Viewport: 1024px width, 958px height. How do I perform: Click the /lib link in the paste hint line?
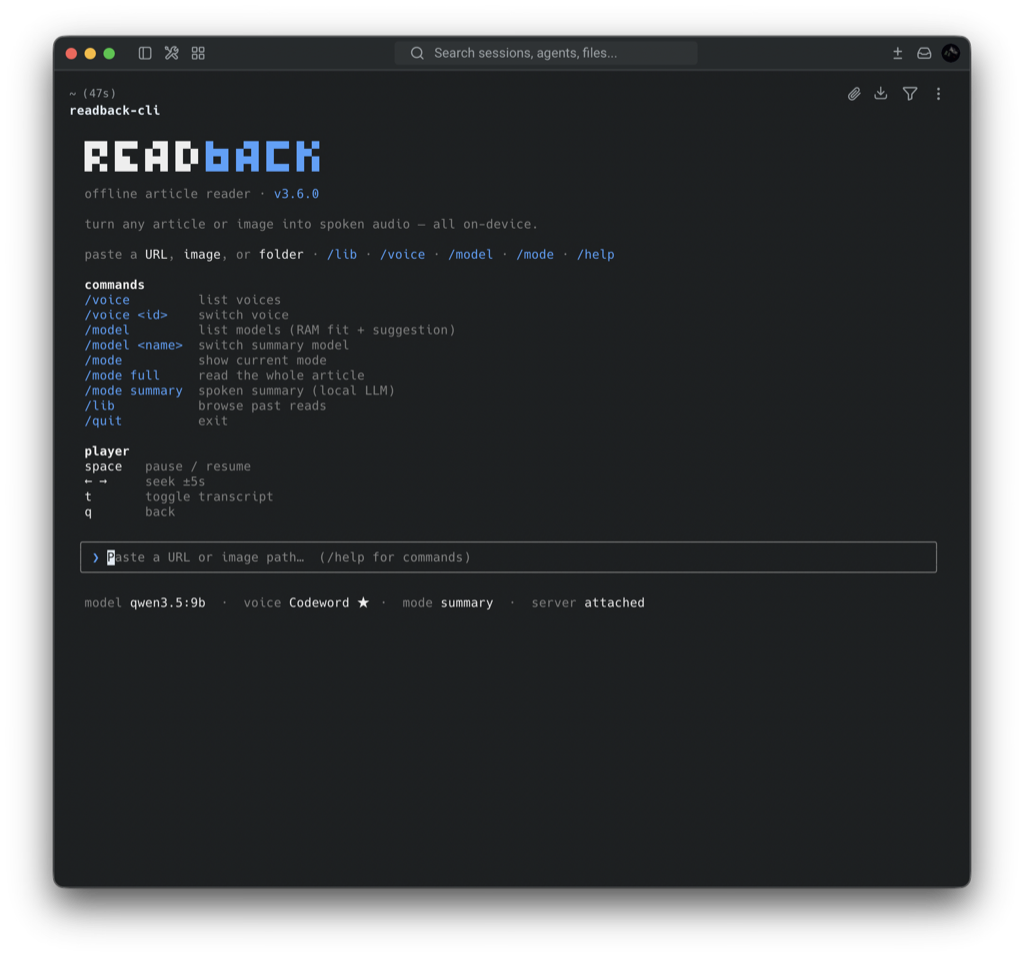tap(342, 254)
